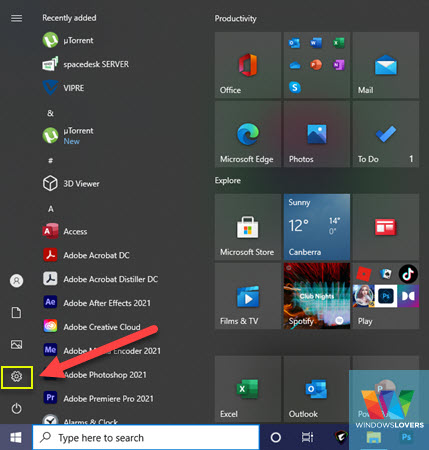Open Settings gear icon

16,377
